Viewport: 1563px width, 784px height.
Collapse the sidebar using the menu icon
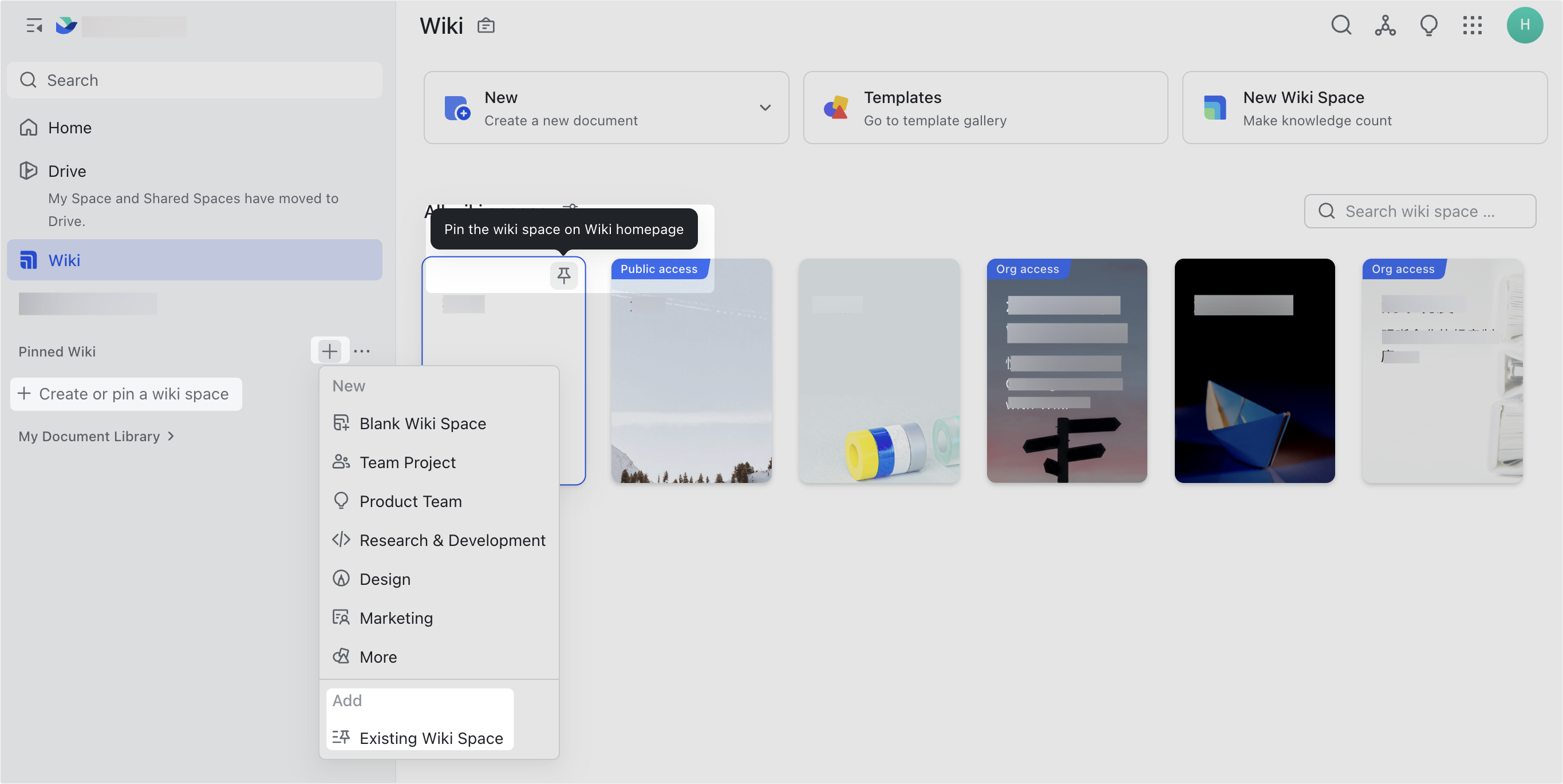coord(34,26)
